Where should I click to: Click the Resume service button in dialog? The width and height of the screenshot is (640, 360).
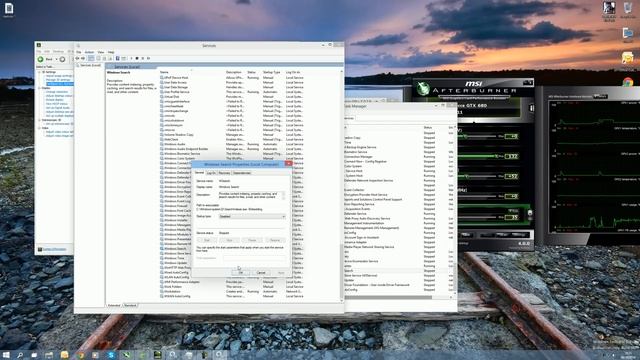pos(275,240)
